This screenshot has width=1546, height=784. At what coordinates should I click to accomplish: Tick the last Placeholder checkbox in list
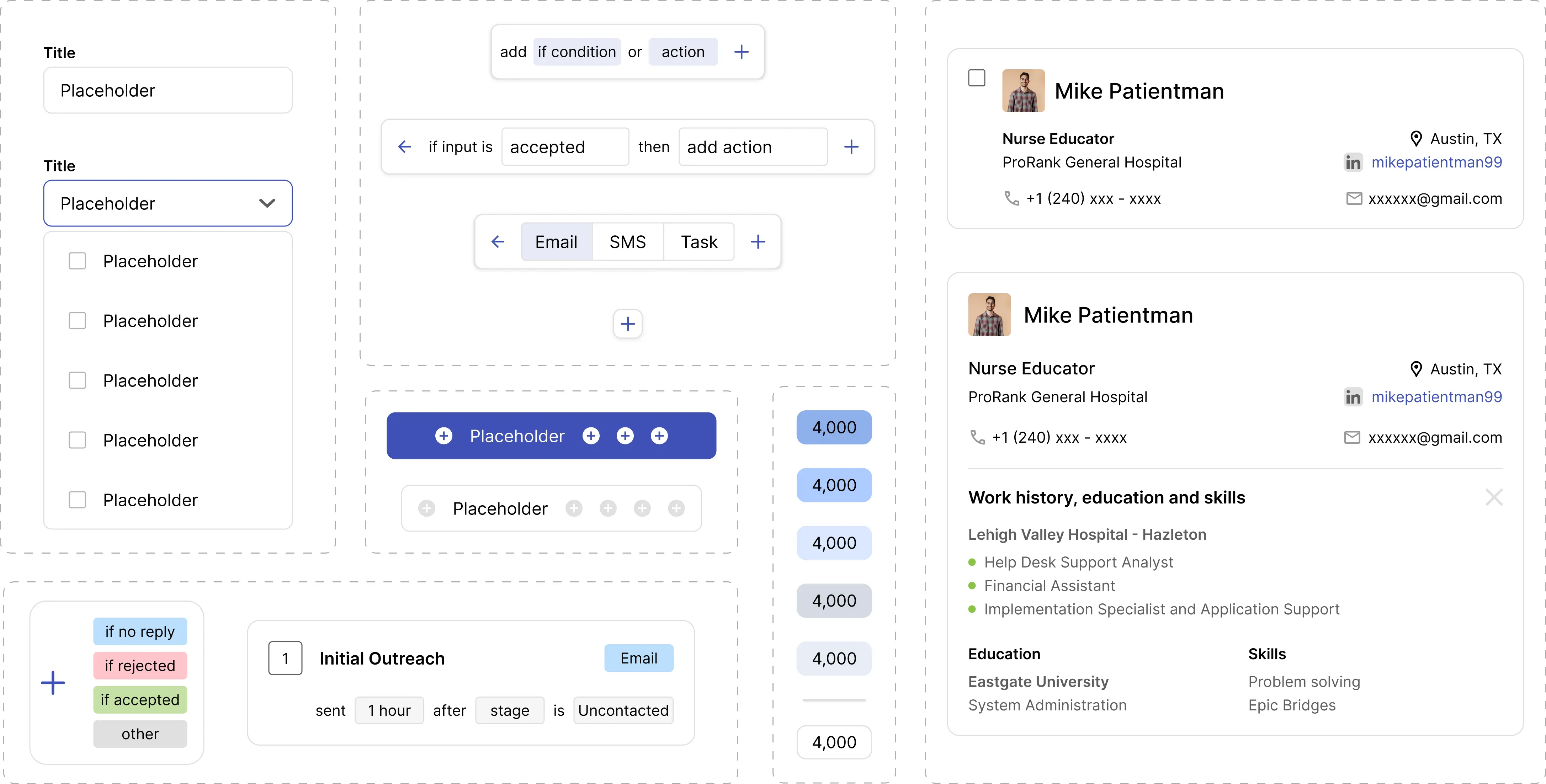(x=78, y=500)
